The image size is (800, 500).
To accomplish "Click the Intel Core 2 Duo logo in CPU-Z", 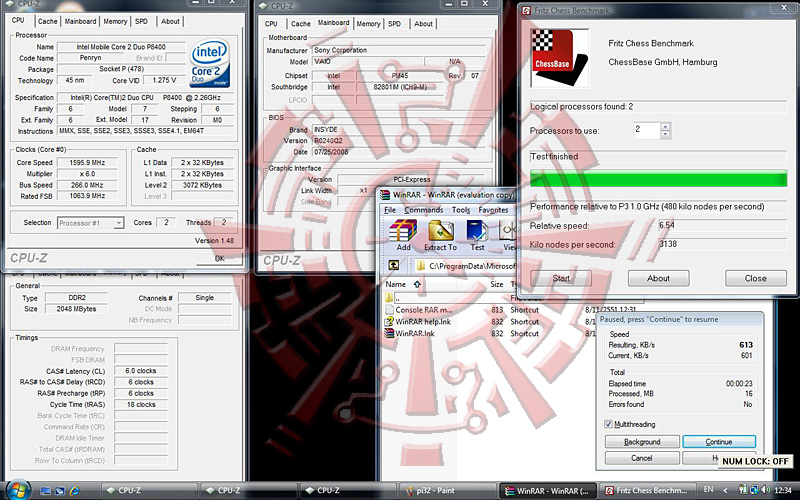I will [x=210, y=64].
